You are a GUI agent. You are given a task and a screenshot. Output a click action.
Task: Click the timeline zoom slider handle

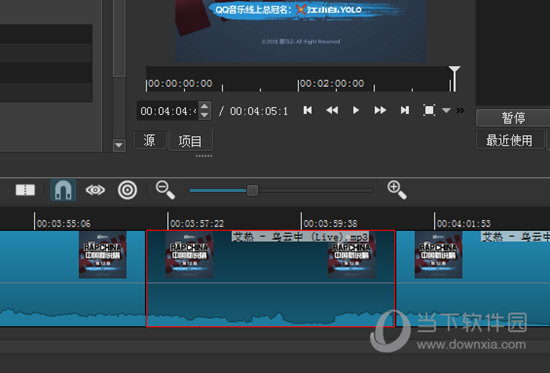(253, 191)
